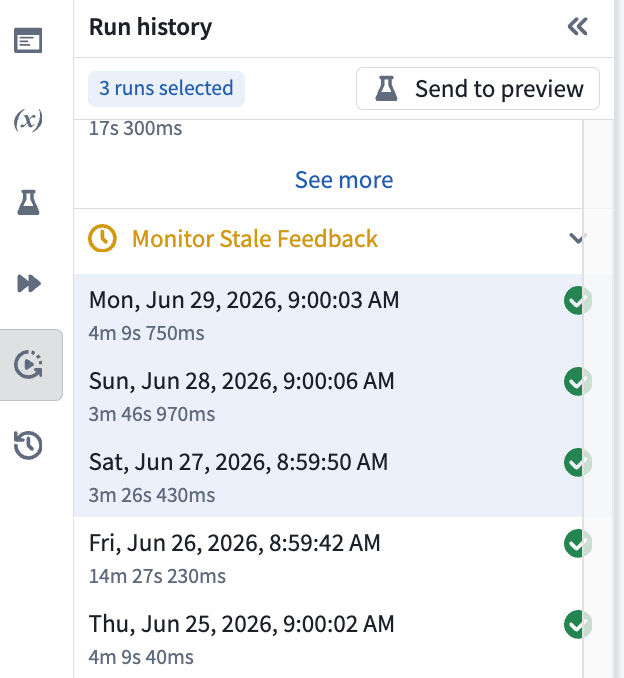Click the Monitor Stale Feedback heading

(x=255, y=239)
